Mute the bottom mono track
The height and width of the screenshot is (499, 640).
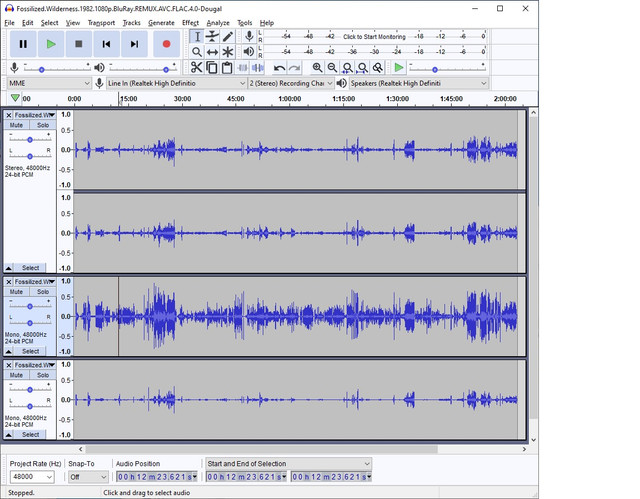pos(16,375)
